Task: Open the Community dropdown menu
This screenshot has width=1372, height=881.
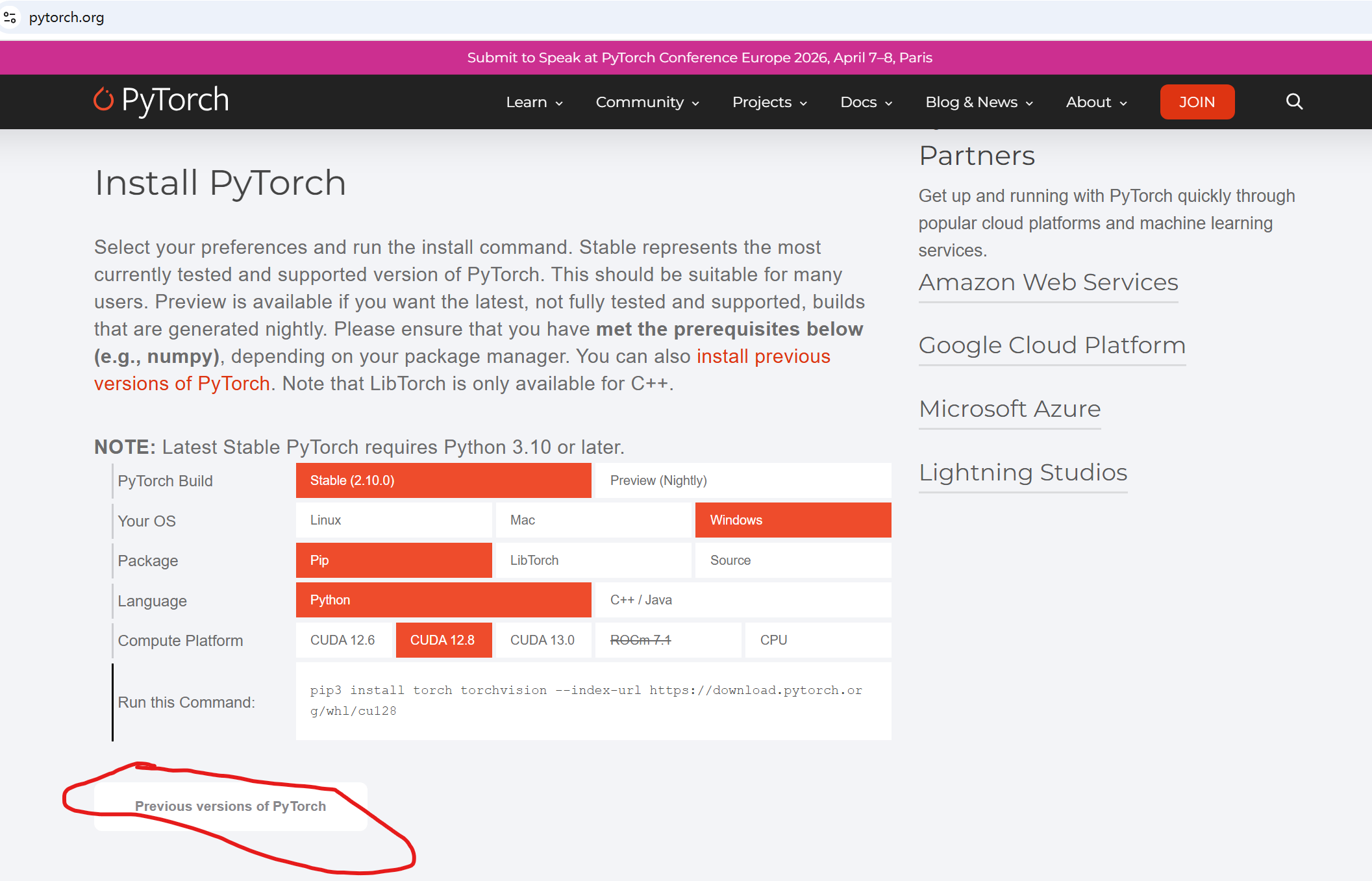Action: pyautogui.click(x=647, y=103)
